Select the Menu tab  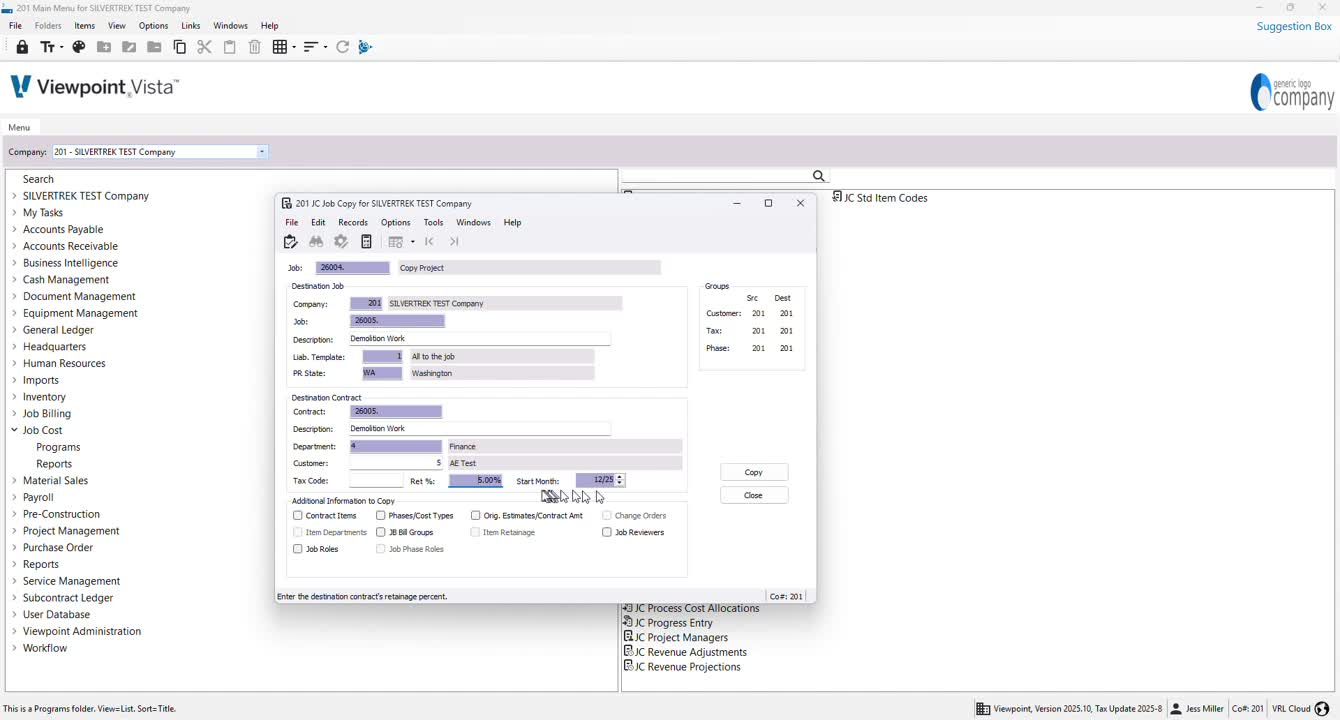19,127
